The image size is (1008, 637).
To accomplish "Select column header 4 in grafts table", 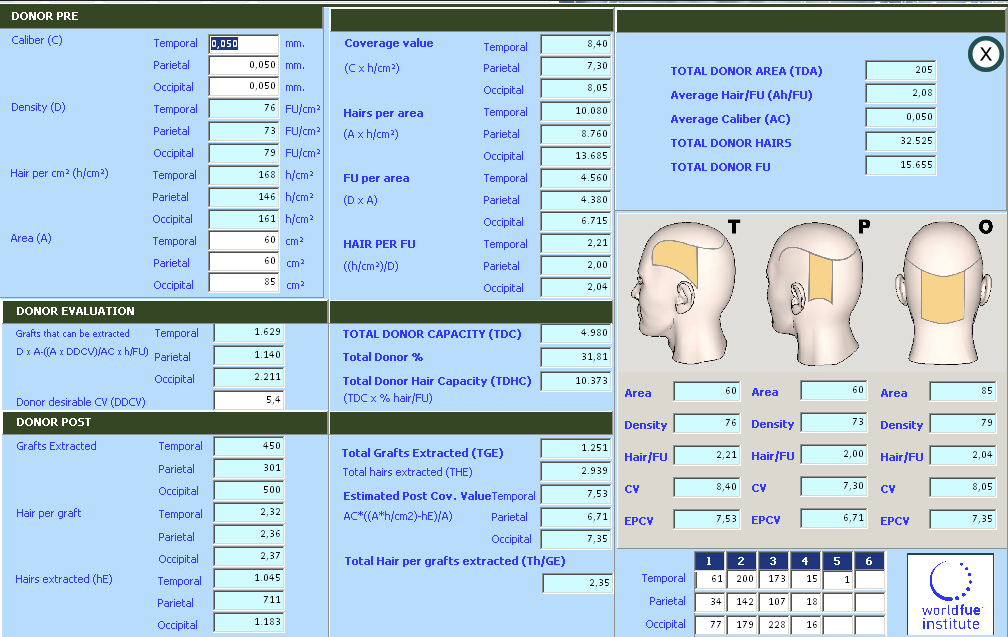I will pyautogui.click(x=805, y=561).
